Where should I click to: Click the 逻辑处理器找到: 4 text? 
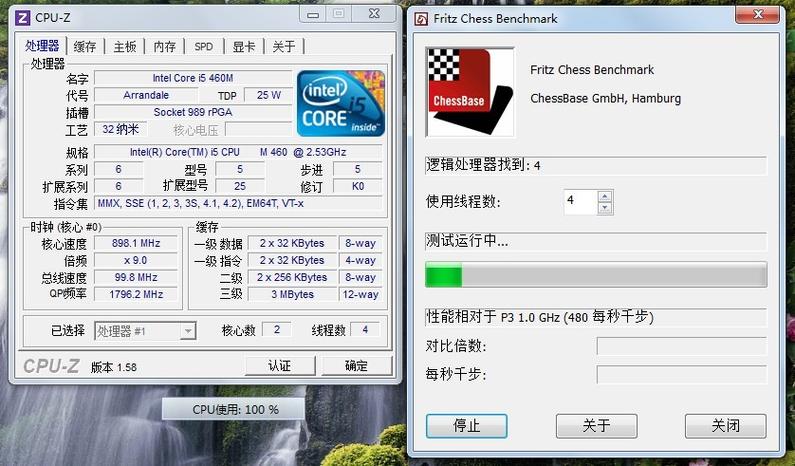(x=483, y=165)
